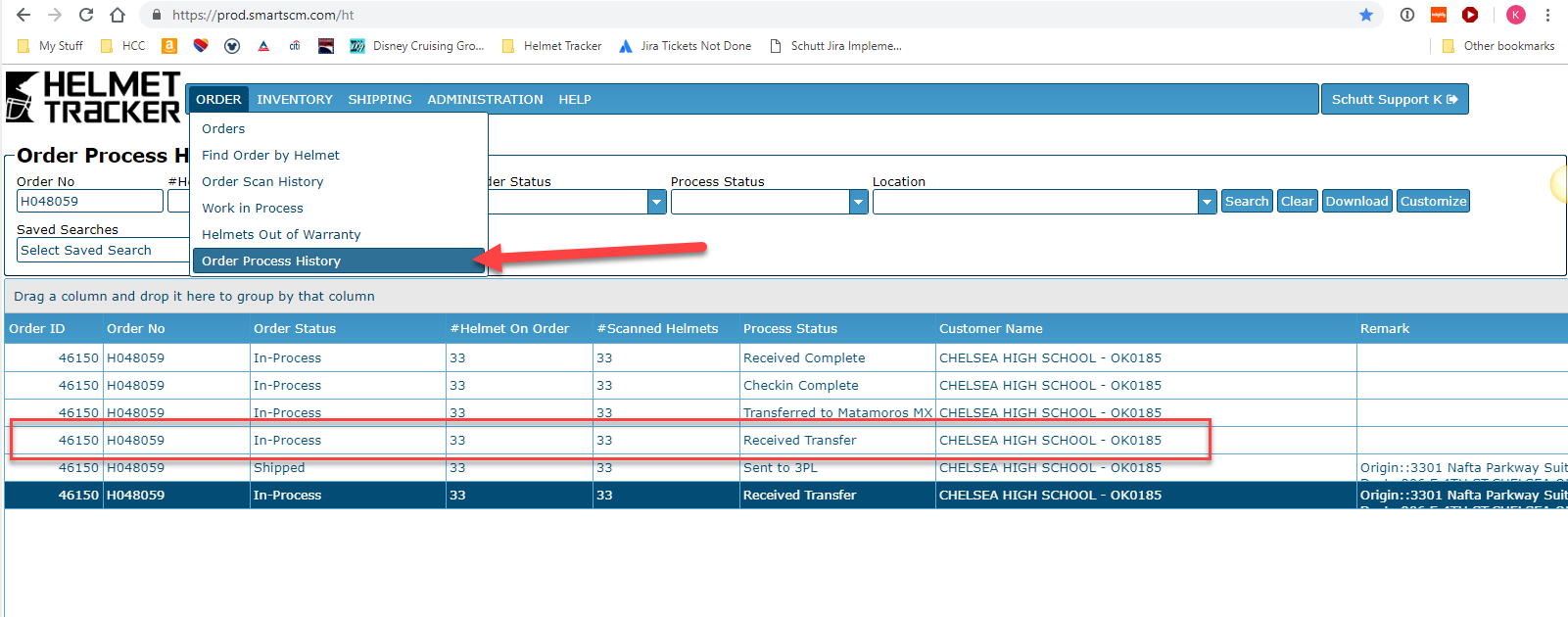Image resolution: width=1568 pixels, height=617 pixels.
Task: Go back using browser back arrow
Action: pos(24,15)
